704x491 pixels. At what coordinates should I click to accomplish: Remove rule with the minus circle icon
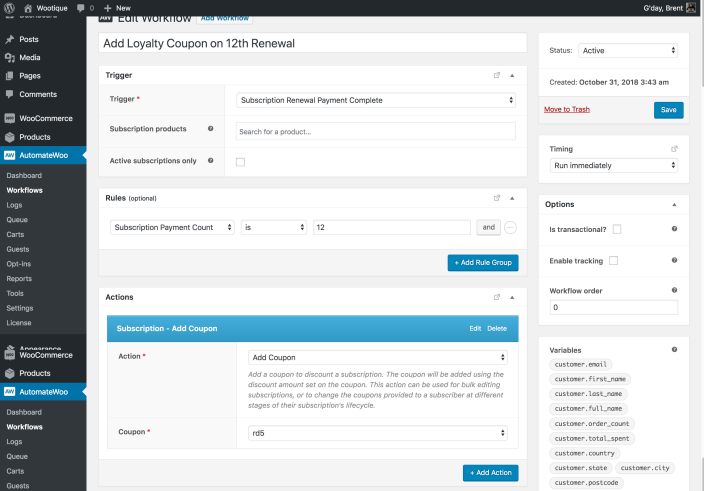pos(510,227)
